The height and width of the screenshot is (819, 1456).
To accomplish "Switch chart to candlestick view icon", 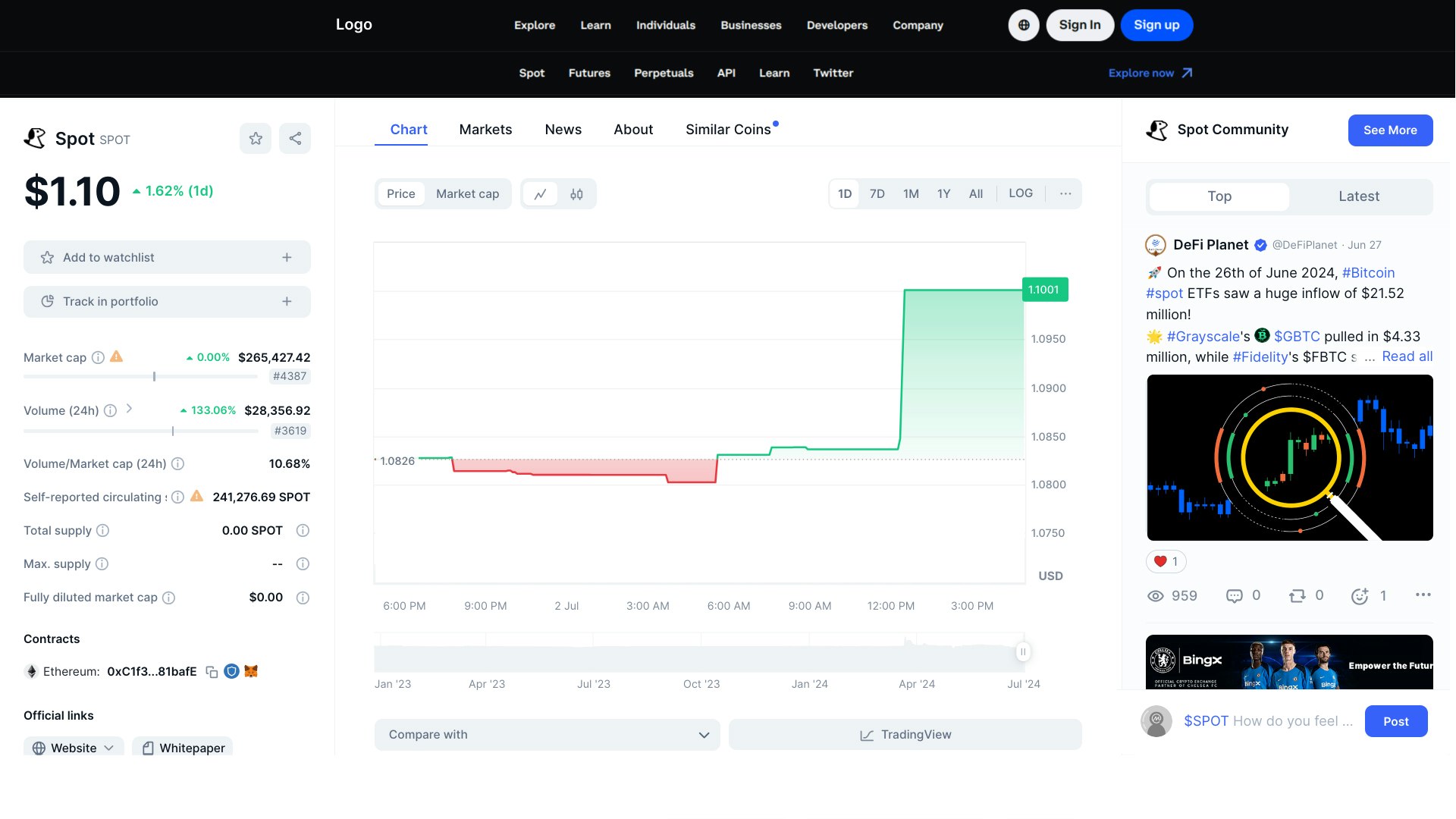I will tap(576, 193).
